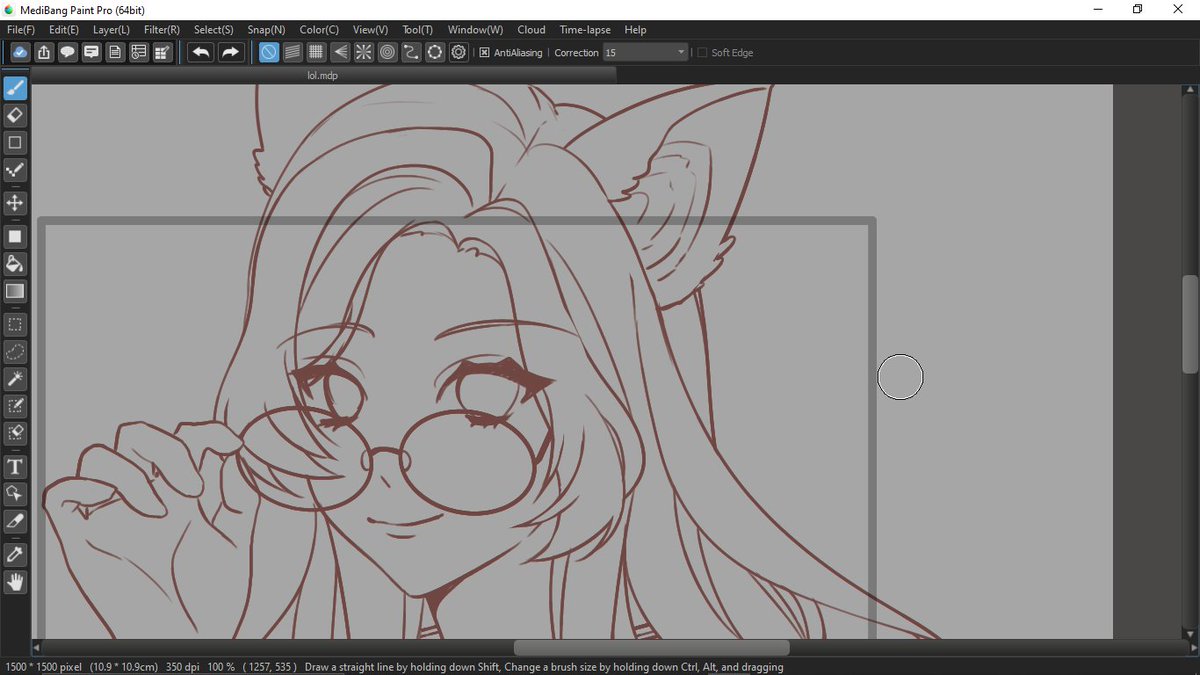Click the 100 % zoom status text
Screen dimensions: 1200x675
[x=222, y=667]
